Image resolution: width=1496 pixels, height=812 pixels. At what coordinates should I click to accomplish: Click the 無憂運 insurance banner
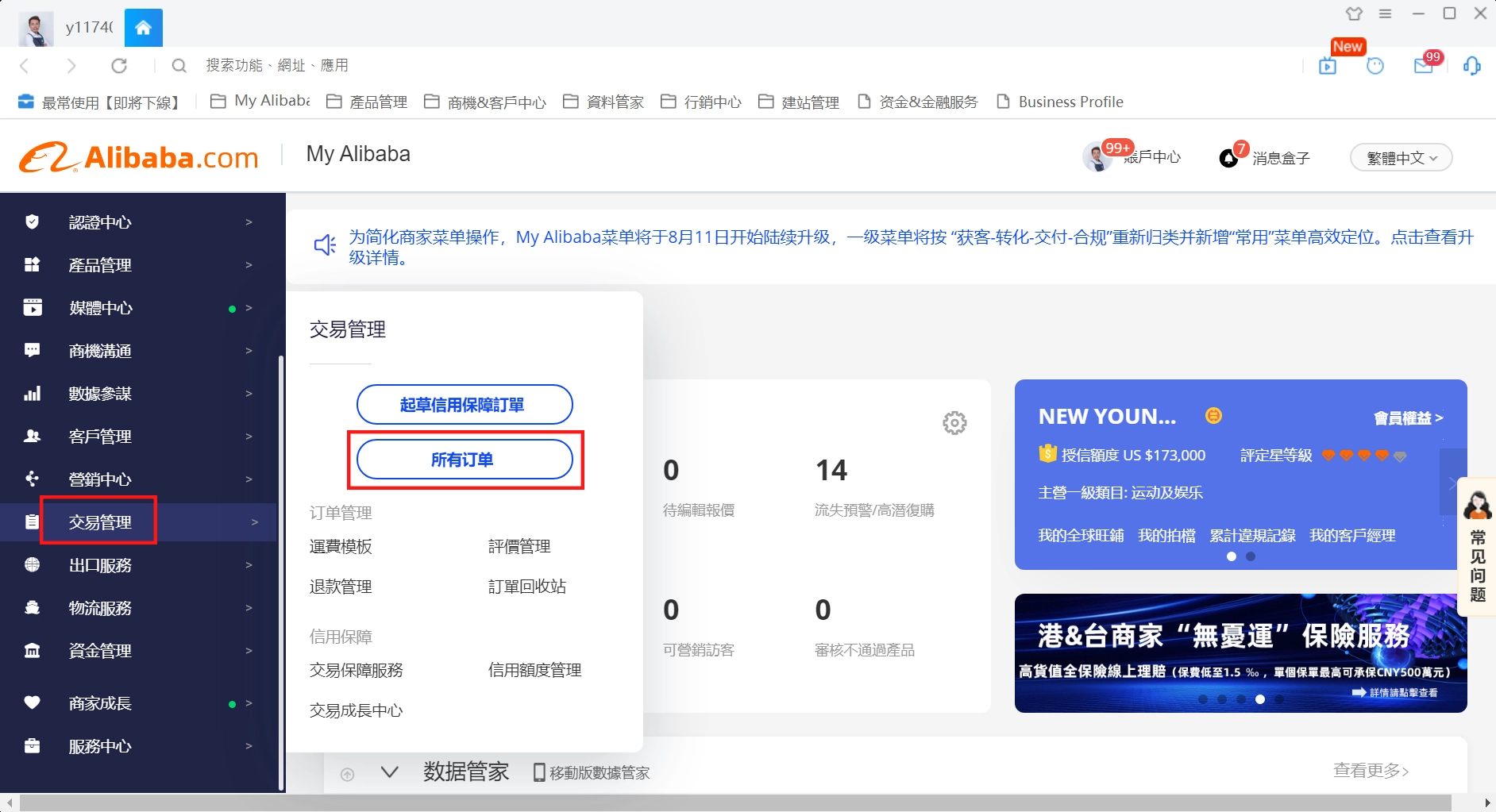point(1240,653)
